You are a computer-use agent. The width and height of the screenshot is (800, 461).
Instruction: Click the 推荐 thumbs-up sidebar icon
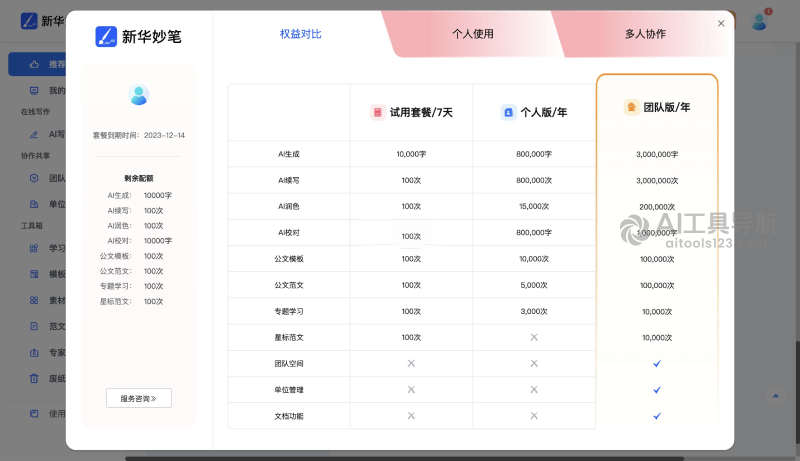click(x=34, y=64)
